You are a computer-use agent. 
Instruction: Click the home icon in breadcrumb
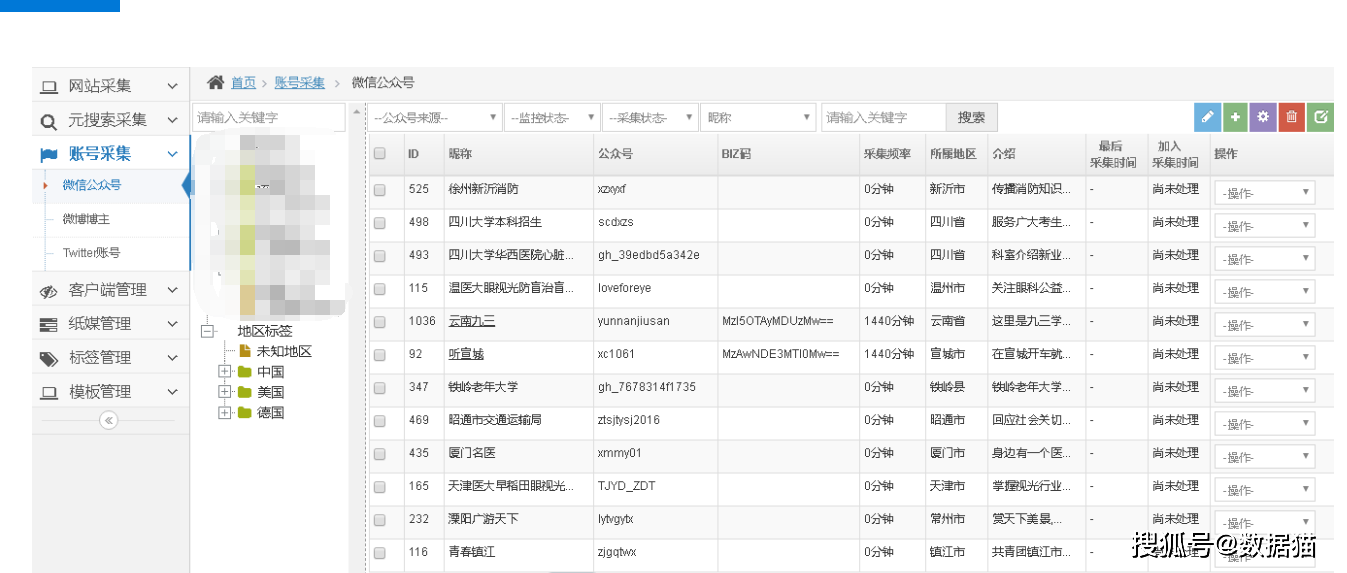[x=215, y=82]
